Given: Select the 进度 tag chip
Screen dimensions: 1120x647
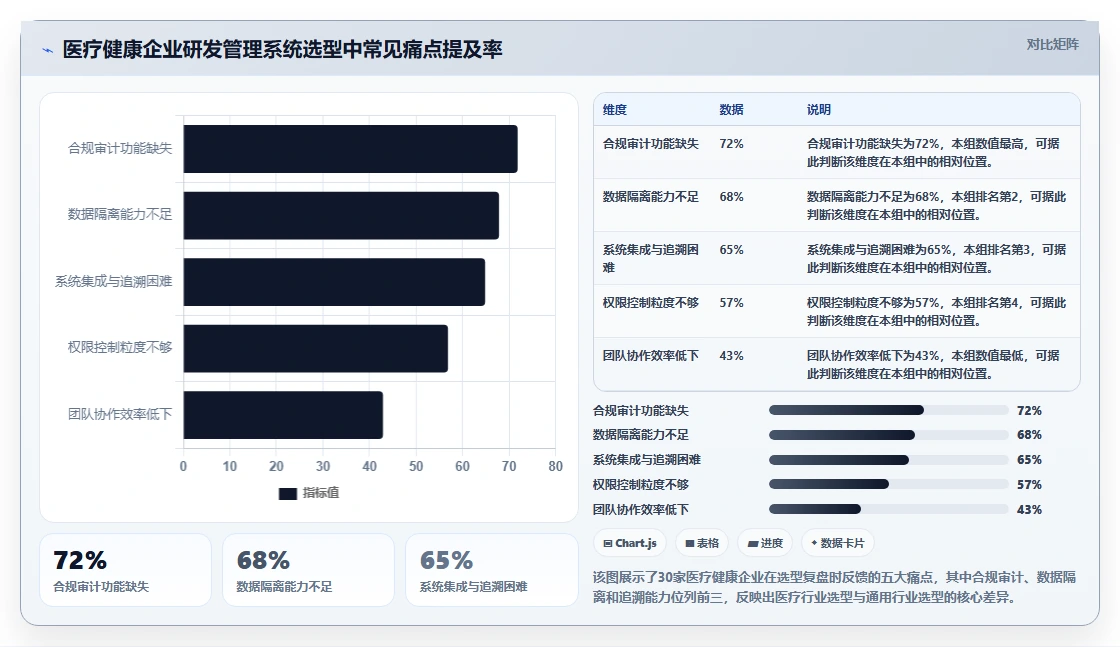Looking at the screenshot, I should click(764, 543).
